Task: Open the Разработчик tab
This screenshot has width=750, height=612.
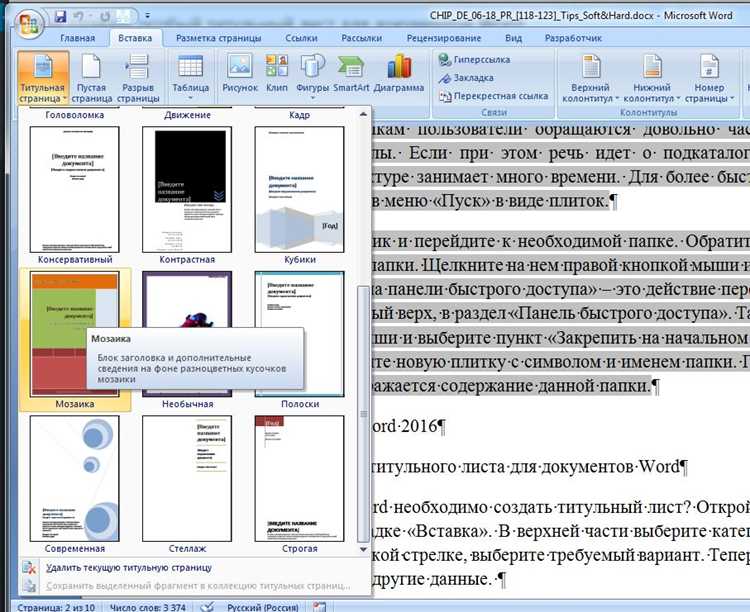Action: tap(573, 38)
